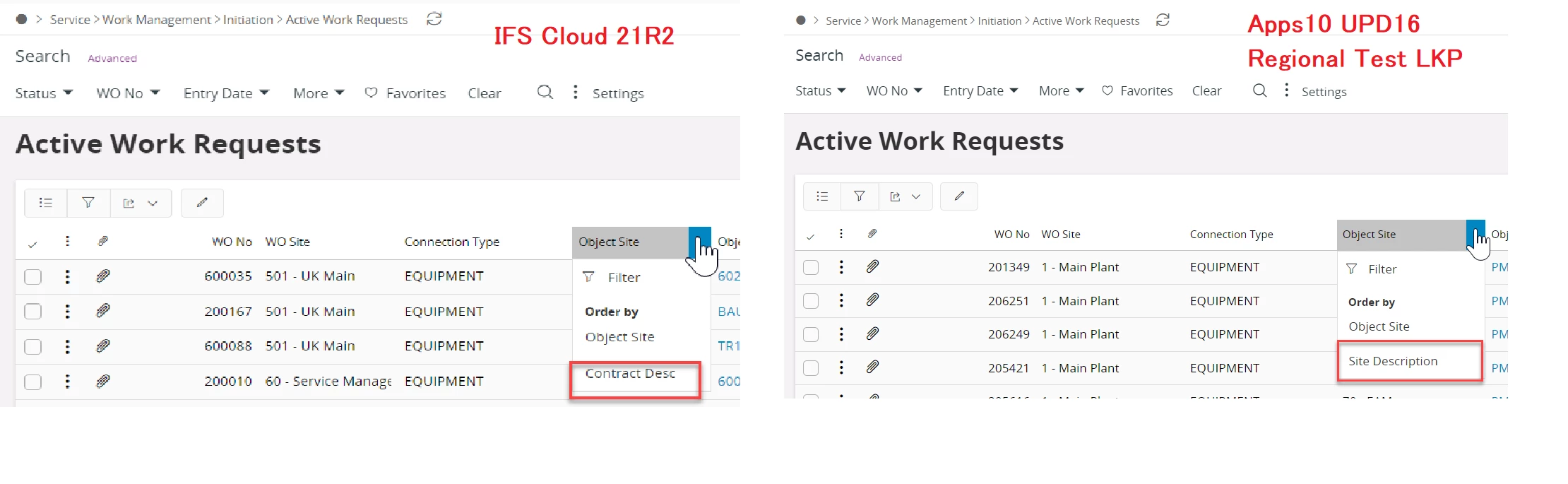
Task: Open three-dot menu beside Settings in IFS Cloud
Action: tap(576, 92)
